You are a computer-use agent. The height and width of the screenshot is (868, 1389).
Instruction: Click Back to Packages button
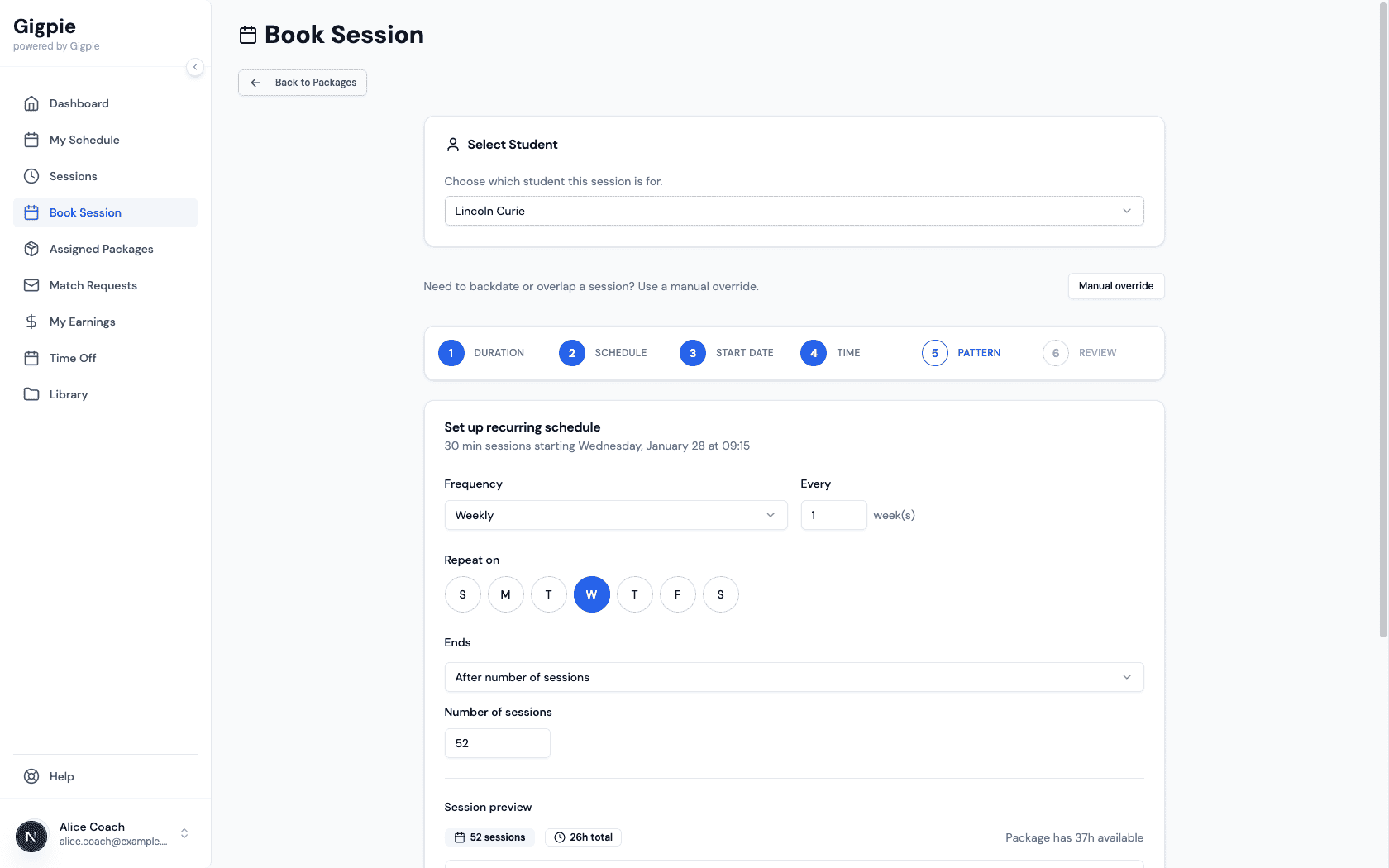click(x=303, y=83)
